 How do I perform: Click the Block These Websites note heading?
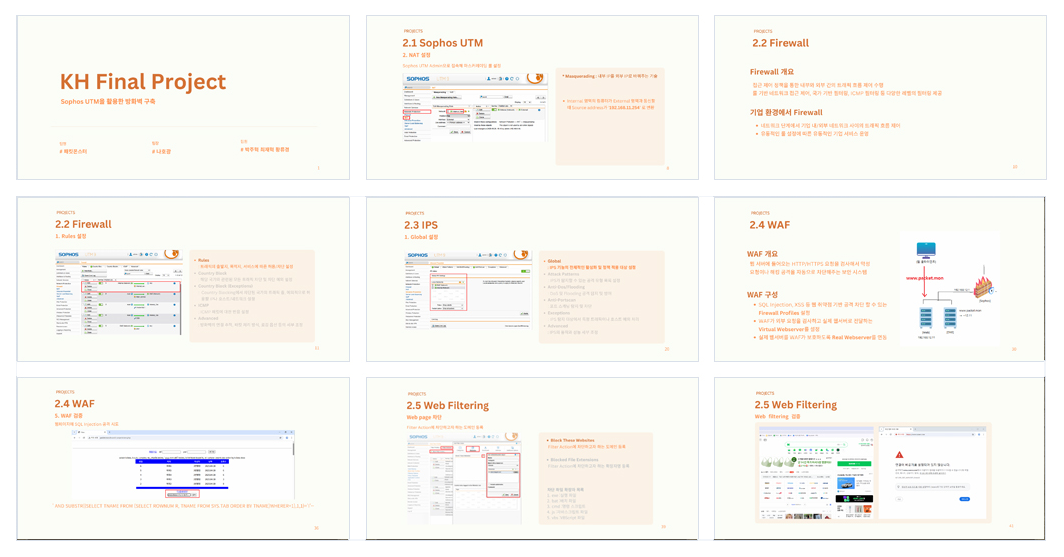pos(572,440)
